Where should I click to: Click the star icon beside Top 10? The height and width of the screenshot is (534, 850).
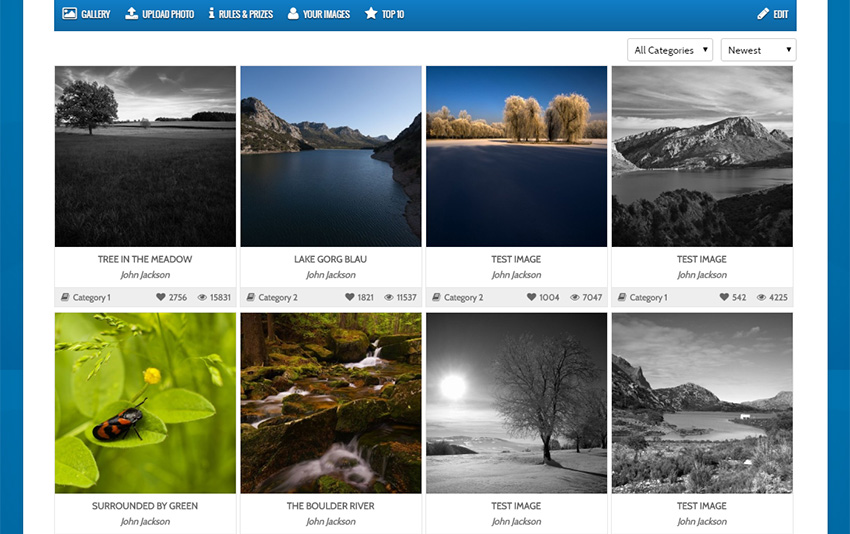[x=371, y=14]
